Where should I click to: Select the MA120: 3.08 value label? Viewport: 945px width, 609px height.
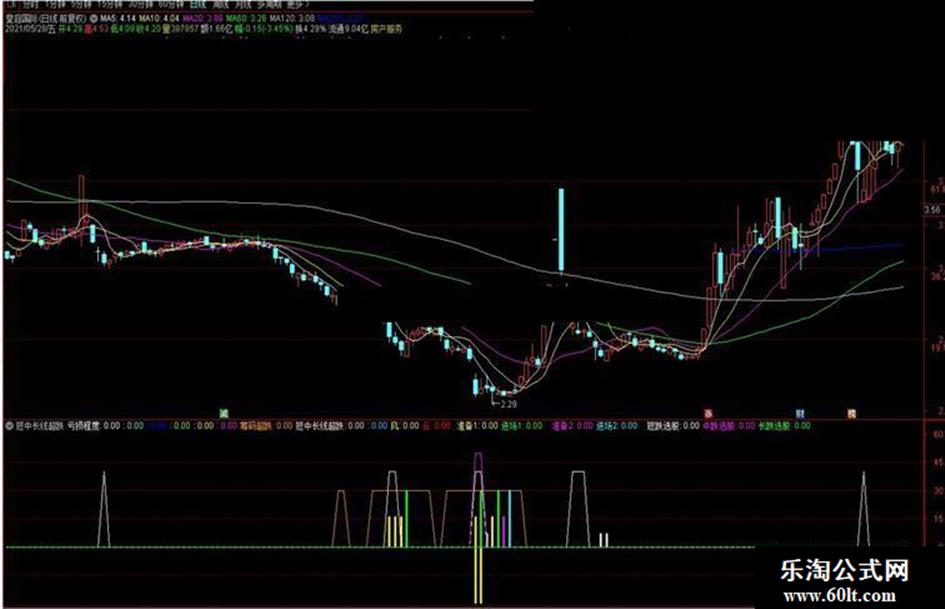pyautogui.click(x=292, y=19)
